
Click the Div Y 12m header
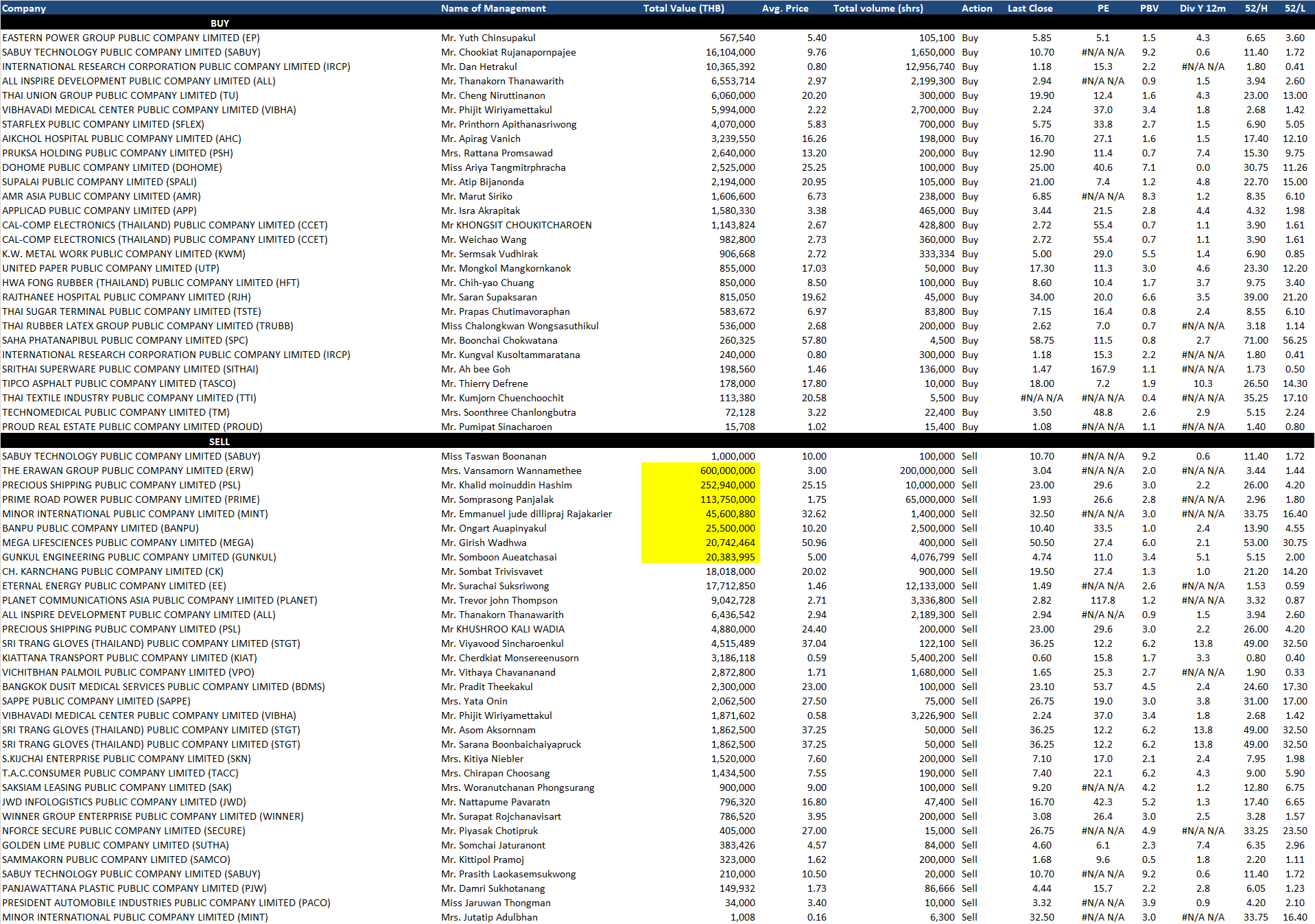coord(1203,8)
